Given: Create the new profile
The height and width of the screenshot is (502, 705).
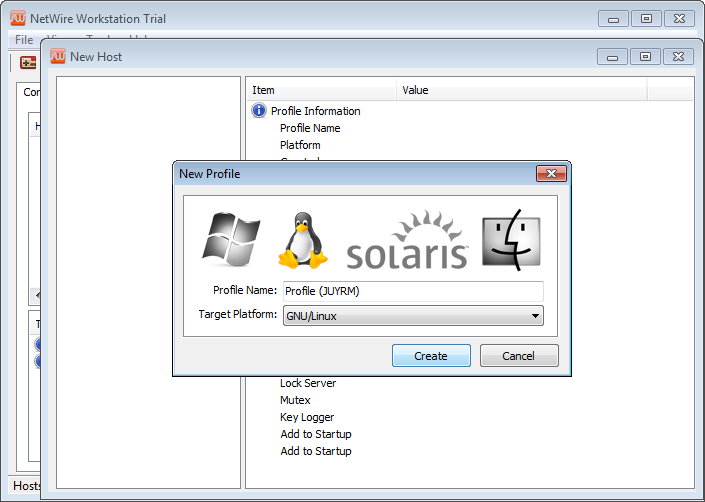Looking at the screenshot, I should click(431, 355).
